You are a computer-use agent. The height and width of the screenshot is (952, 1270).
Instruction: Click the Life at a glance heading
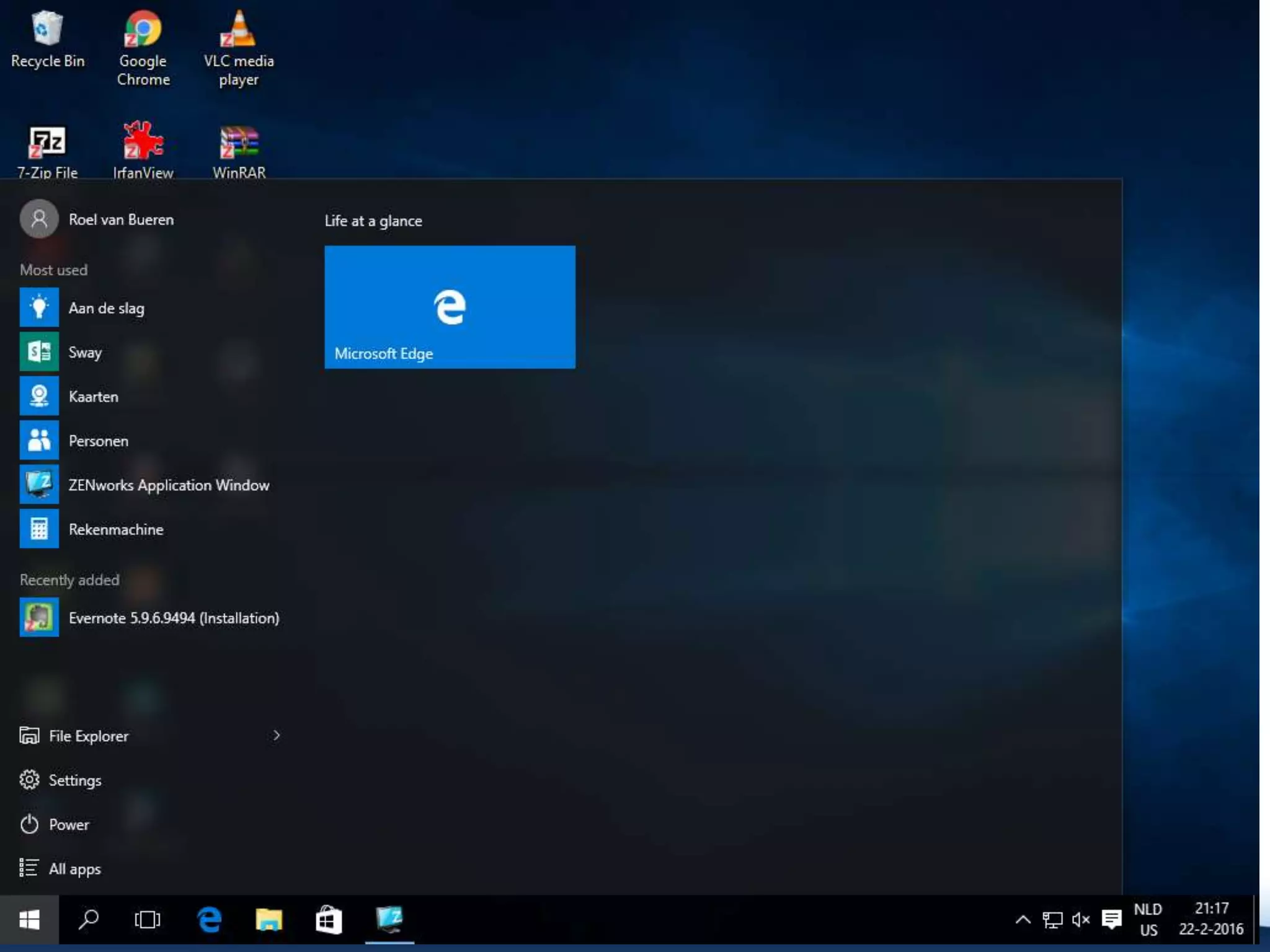pyautogui.click(x=373, y=221)
